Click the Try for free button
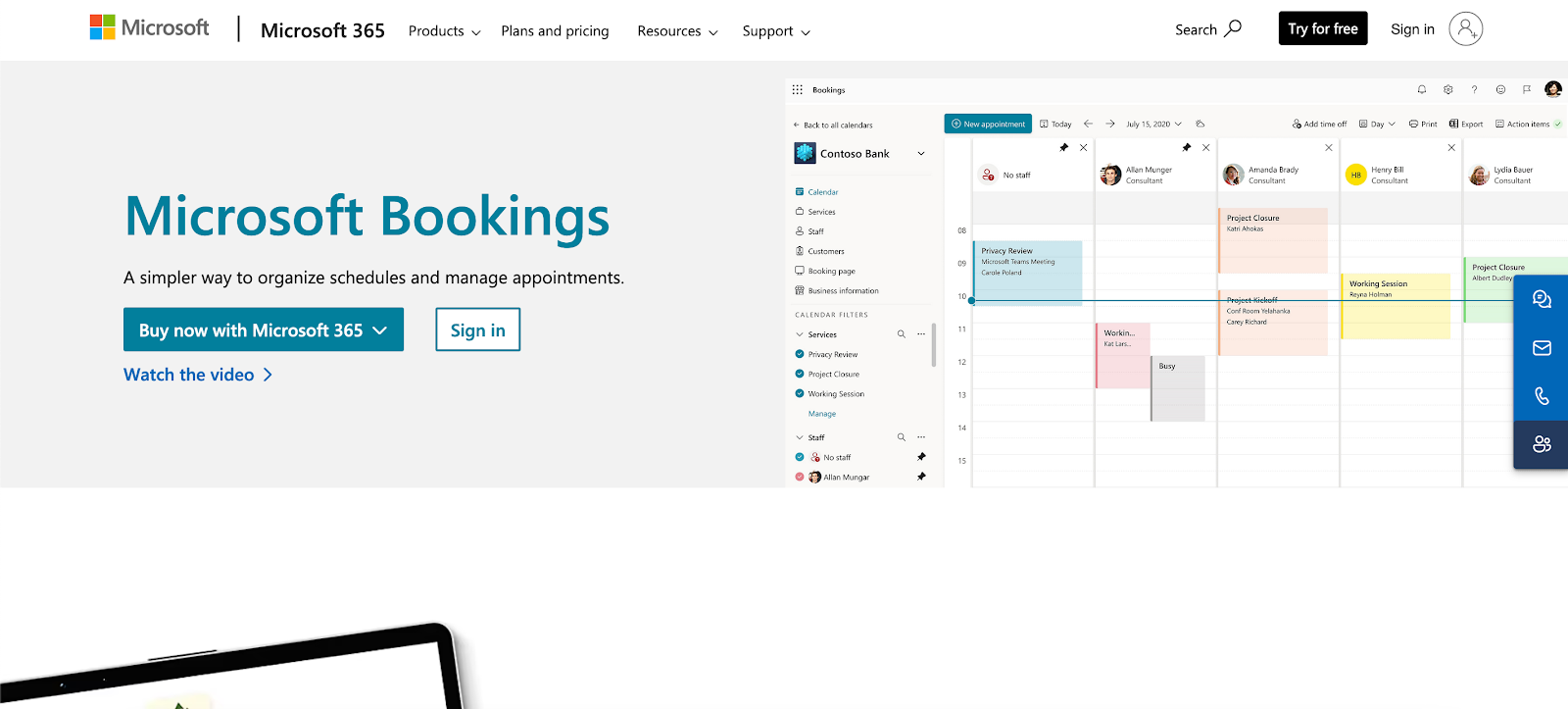This screenshot has width=1568, height=709. tap(1323, 28)
